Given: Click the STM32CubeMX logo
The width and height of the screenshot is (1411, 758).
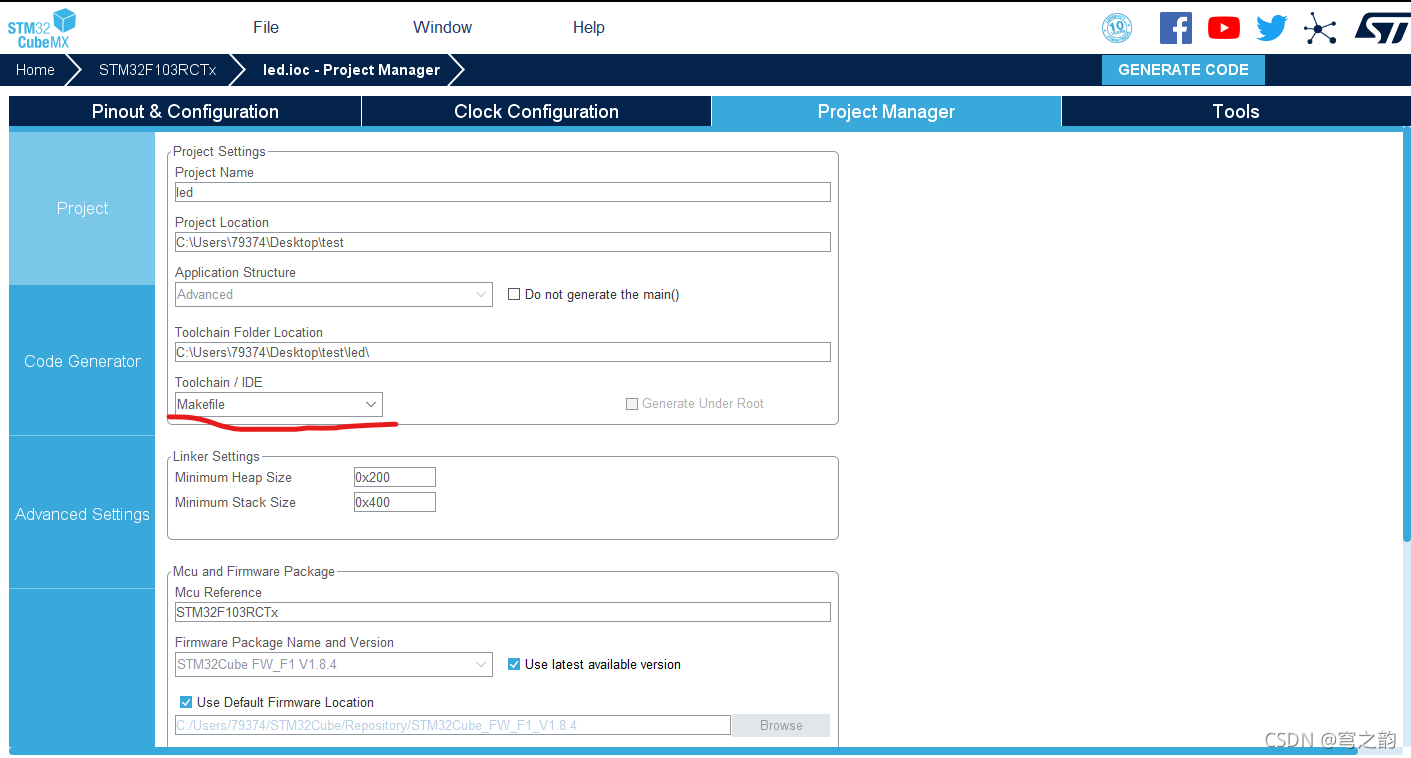Looking at the screenshot, I should (42, 28).
